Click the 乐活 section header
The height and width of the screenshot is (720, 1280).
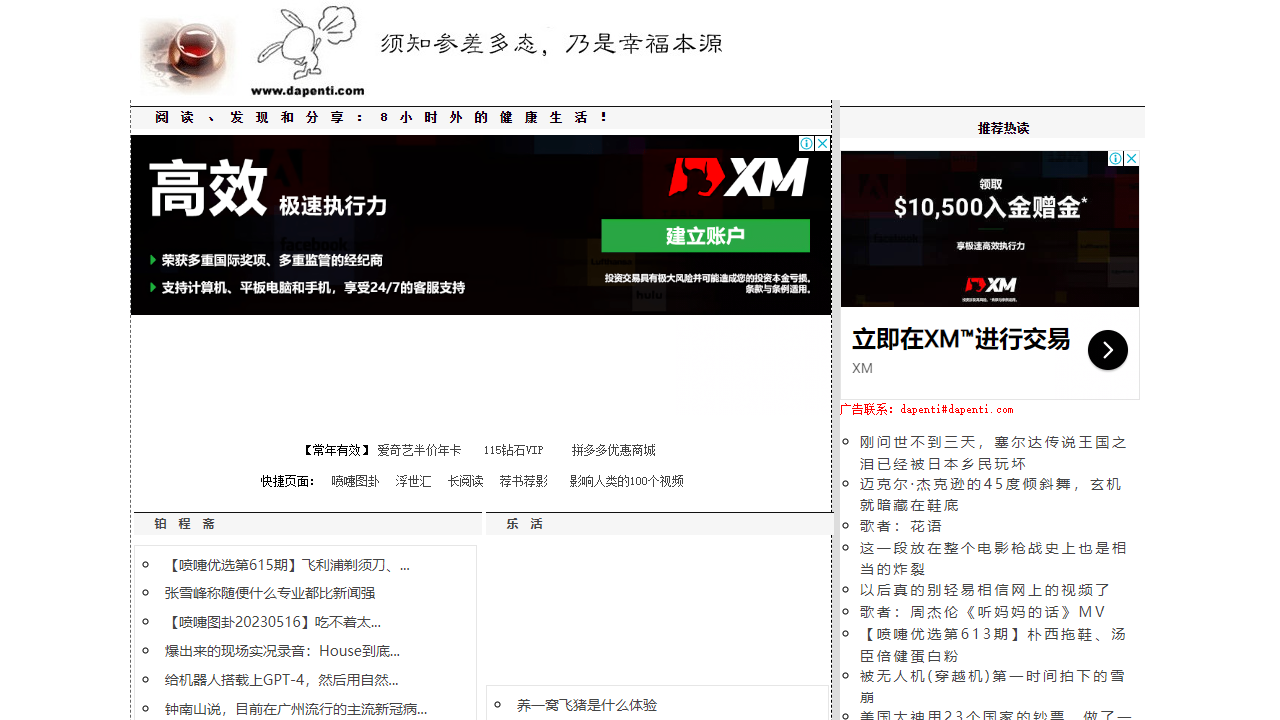[524, 523]
